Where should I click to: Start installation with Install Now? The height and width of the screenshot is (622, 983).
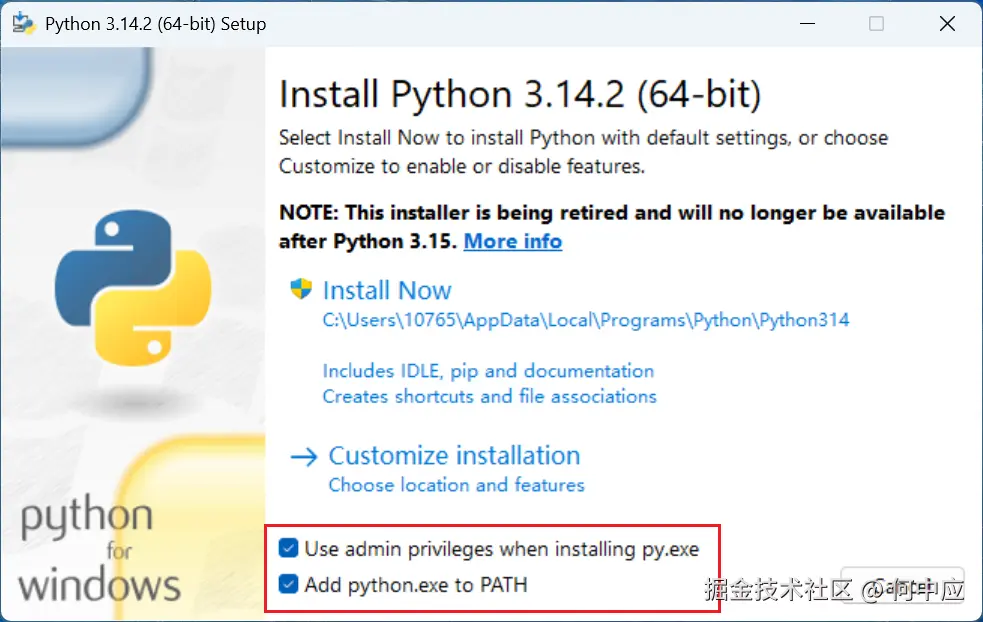pos(387,291)
